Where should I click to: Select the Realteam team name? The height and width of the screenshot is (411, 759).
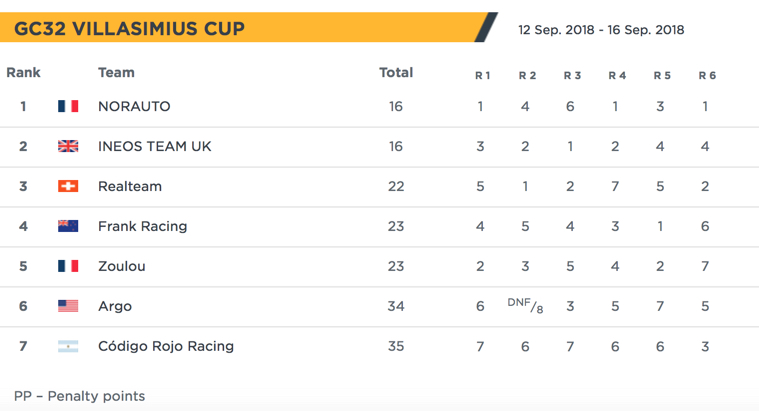click(x=130, y=186)
